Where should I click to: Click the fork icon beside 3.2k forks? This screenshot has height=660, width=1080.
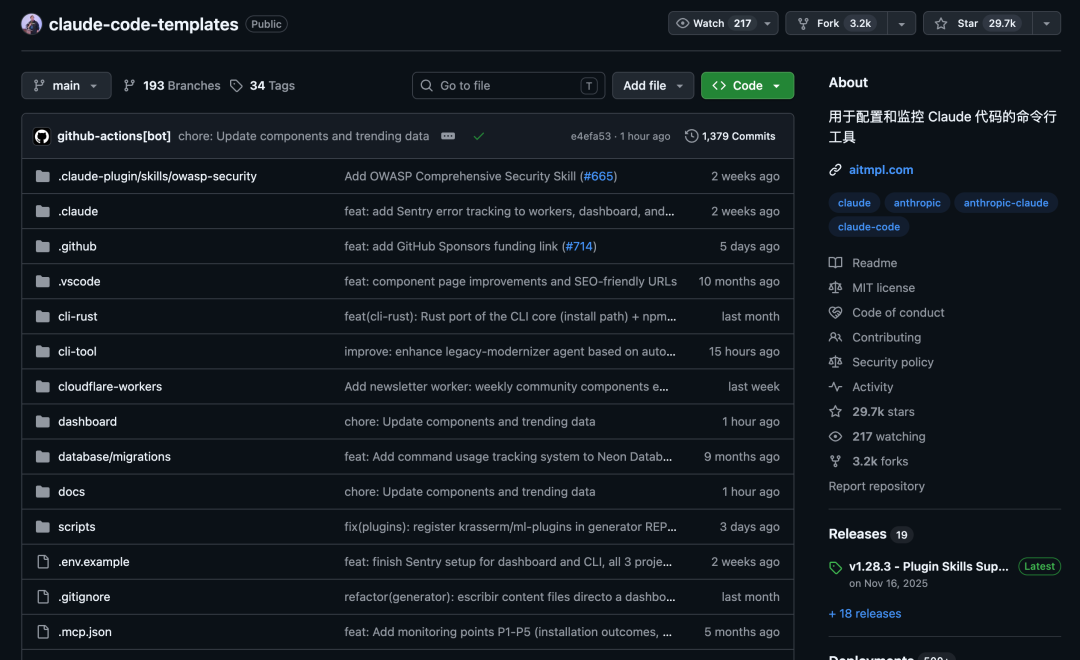click(x=835, y=462)
